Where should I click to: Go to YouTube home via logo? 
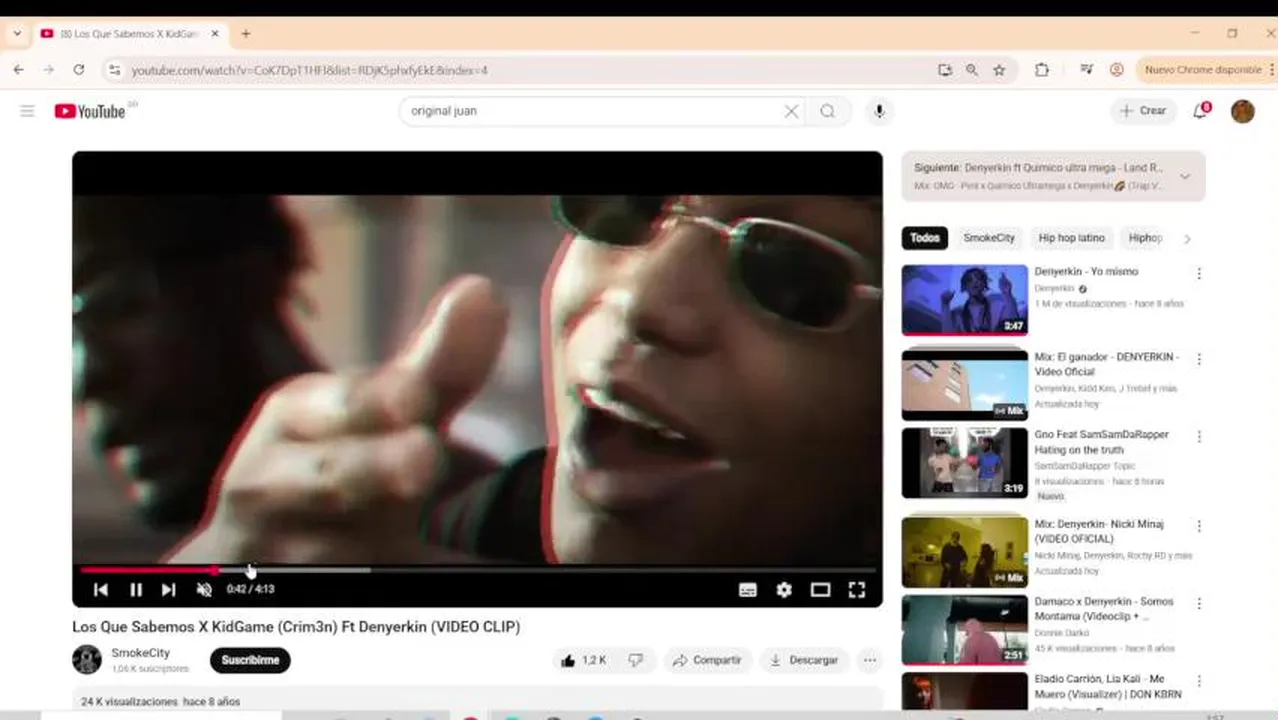click(x=90, y=111)
